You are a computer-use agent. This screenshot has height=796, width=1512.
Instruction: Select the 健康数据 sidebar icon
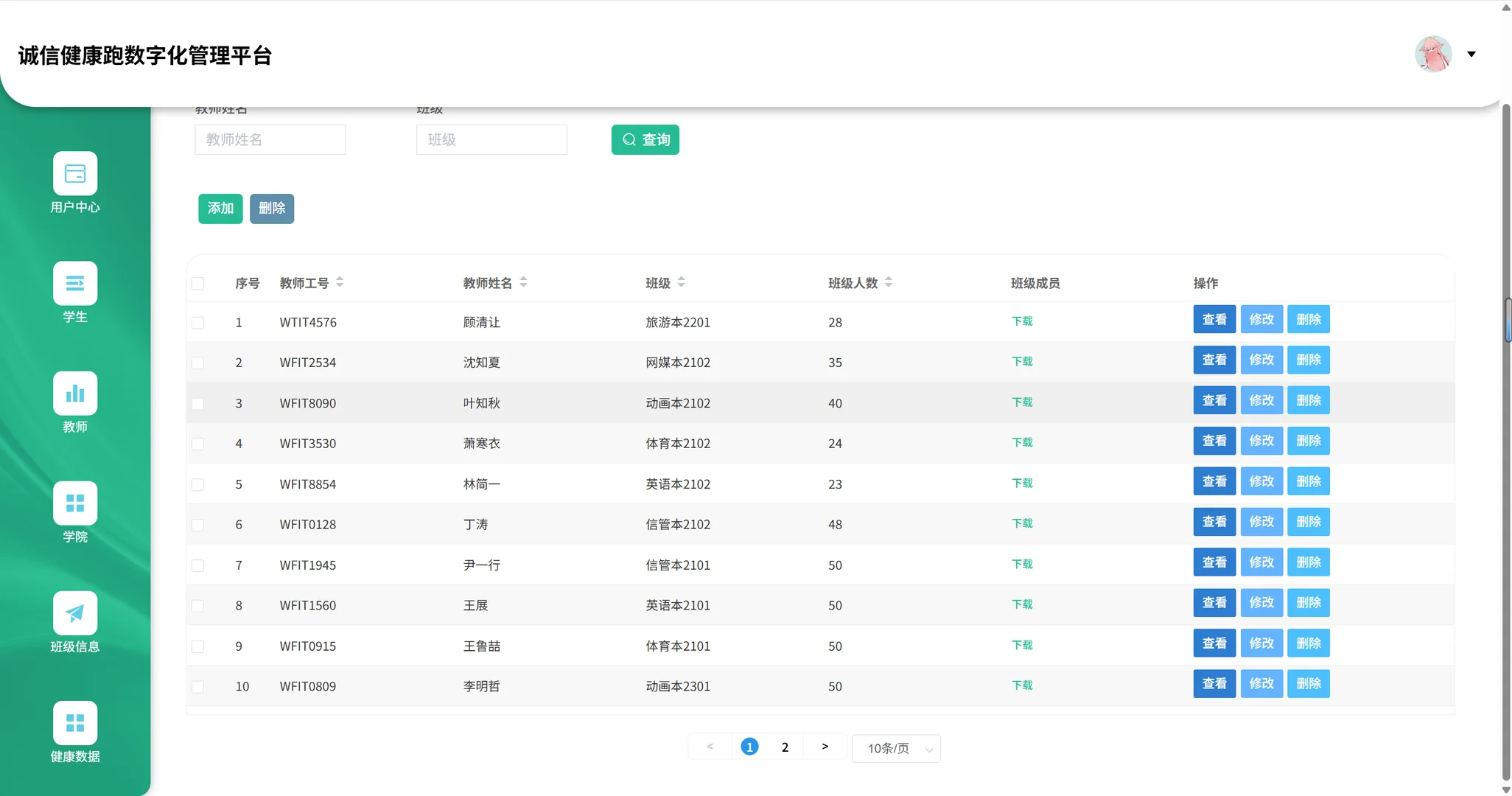[74, 722]
